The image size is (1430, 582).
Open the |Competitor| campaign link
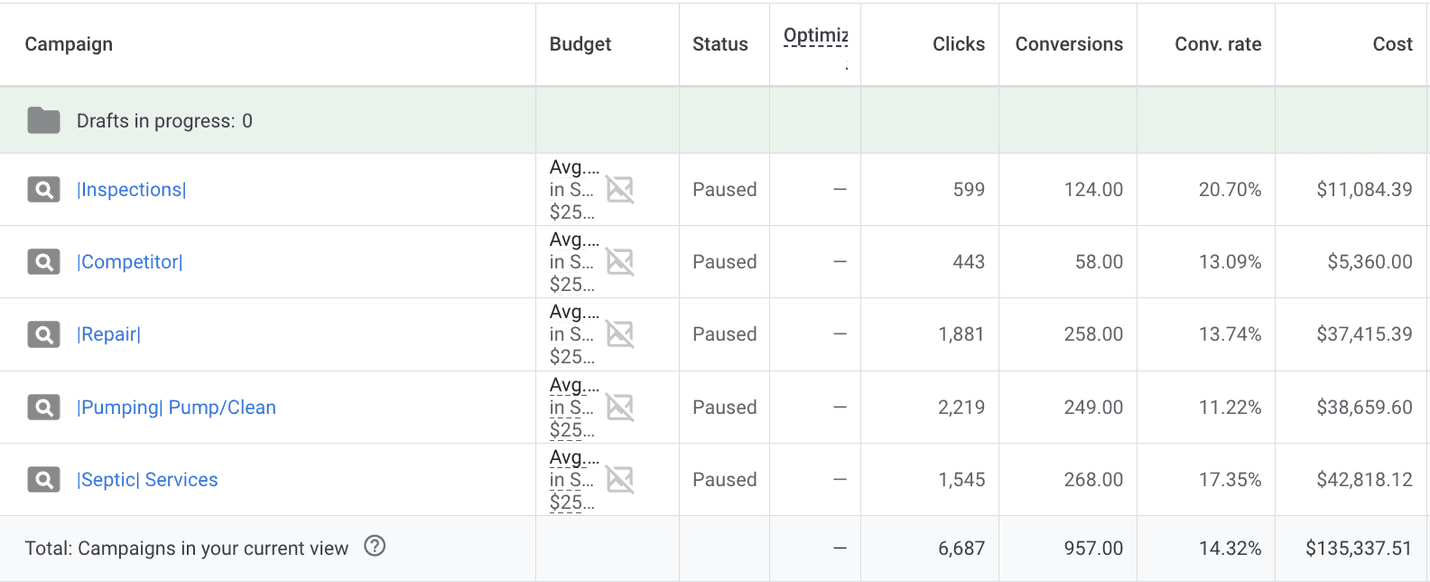130,262
